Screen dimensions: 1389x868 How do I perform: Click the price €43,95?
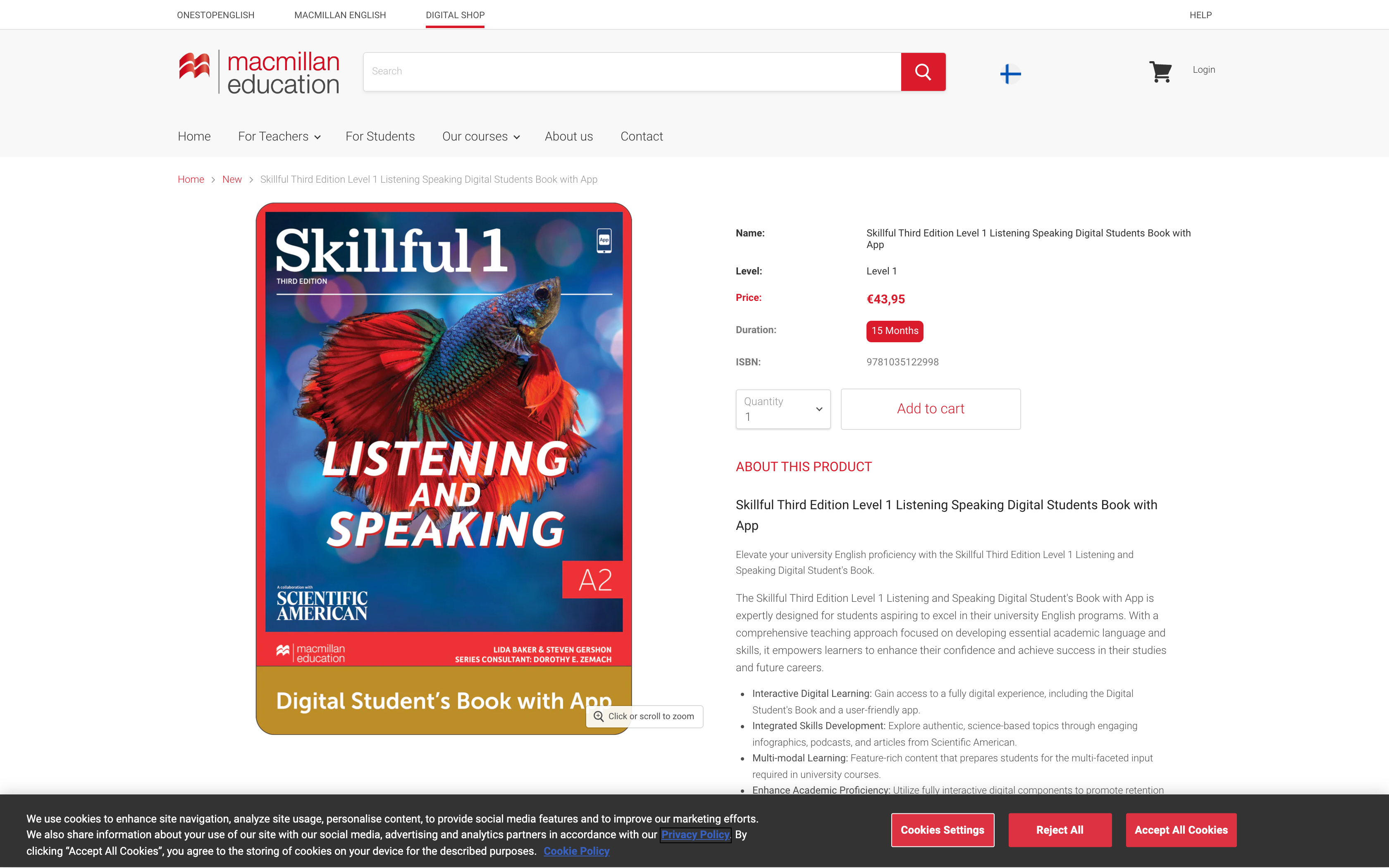point(885,299)
